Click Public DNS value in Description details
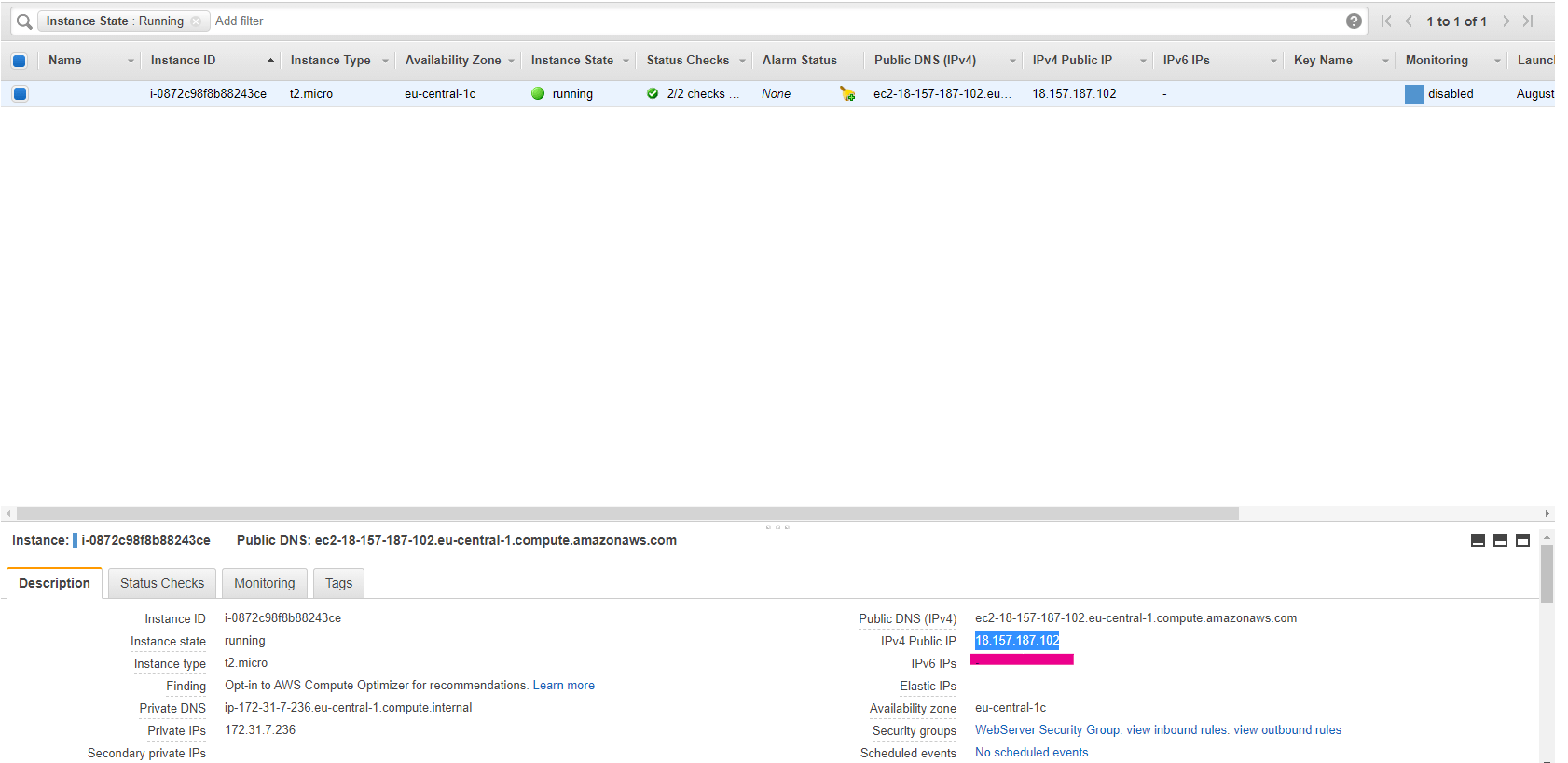 click(1135, 618)
